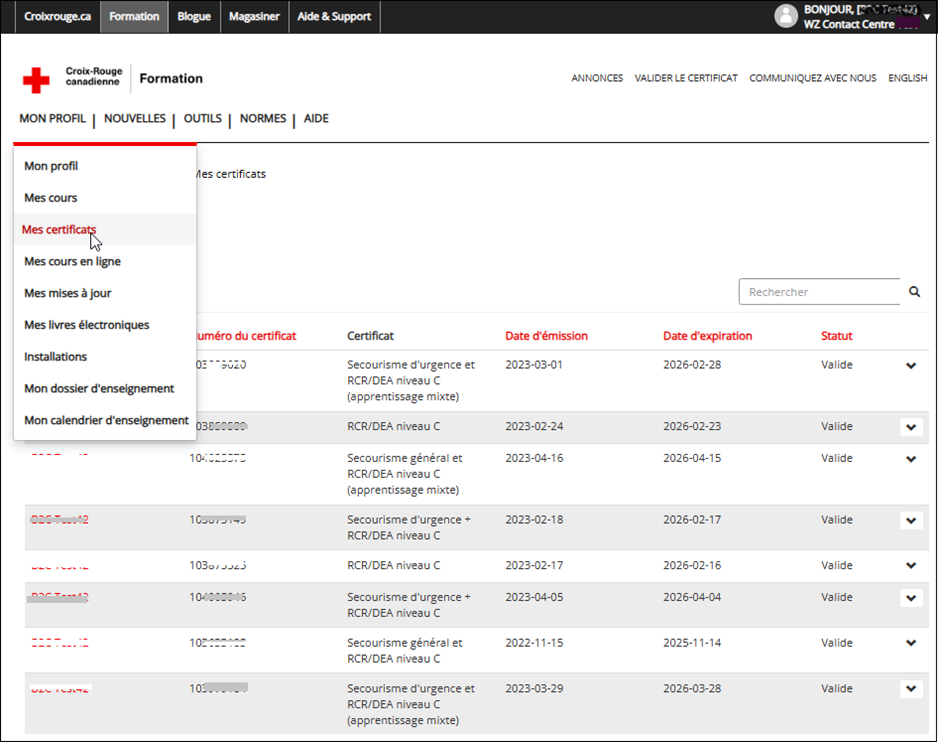938x742 pixels.
Task: Select the Formation top tab
Action: point(134,17)
